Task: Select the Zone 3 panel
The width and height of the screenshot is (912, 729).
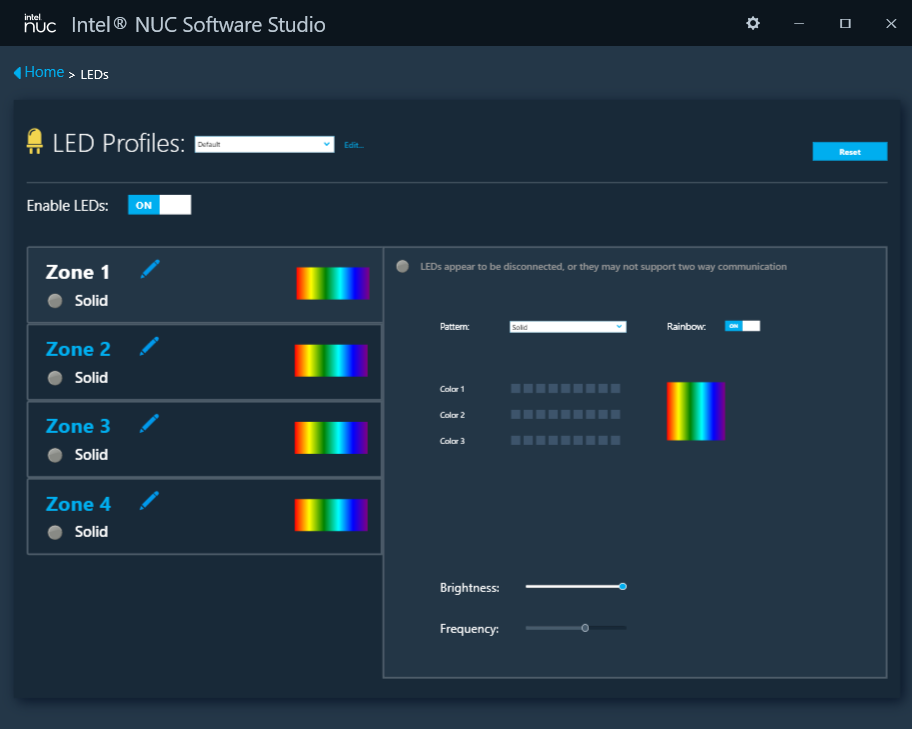Action: (205, 439)
